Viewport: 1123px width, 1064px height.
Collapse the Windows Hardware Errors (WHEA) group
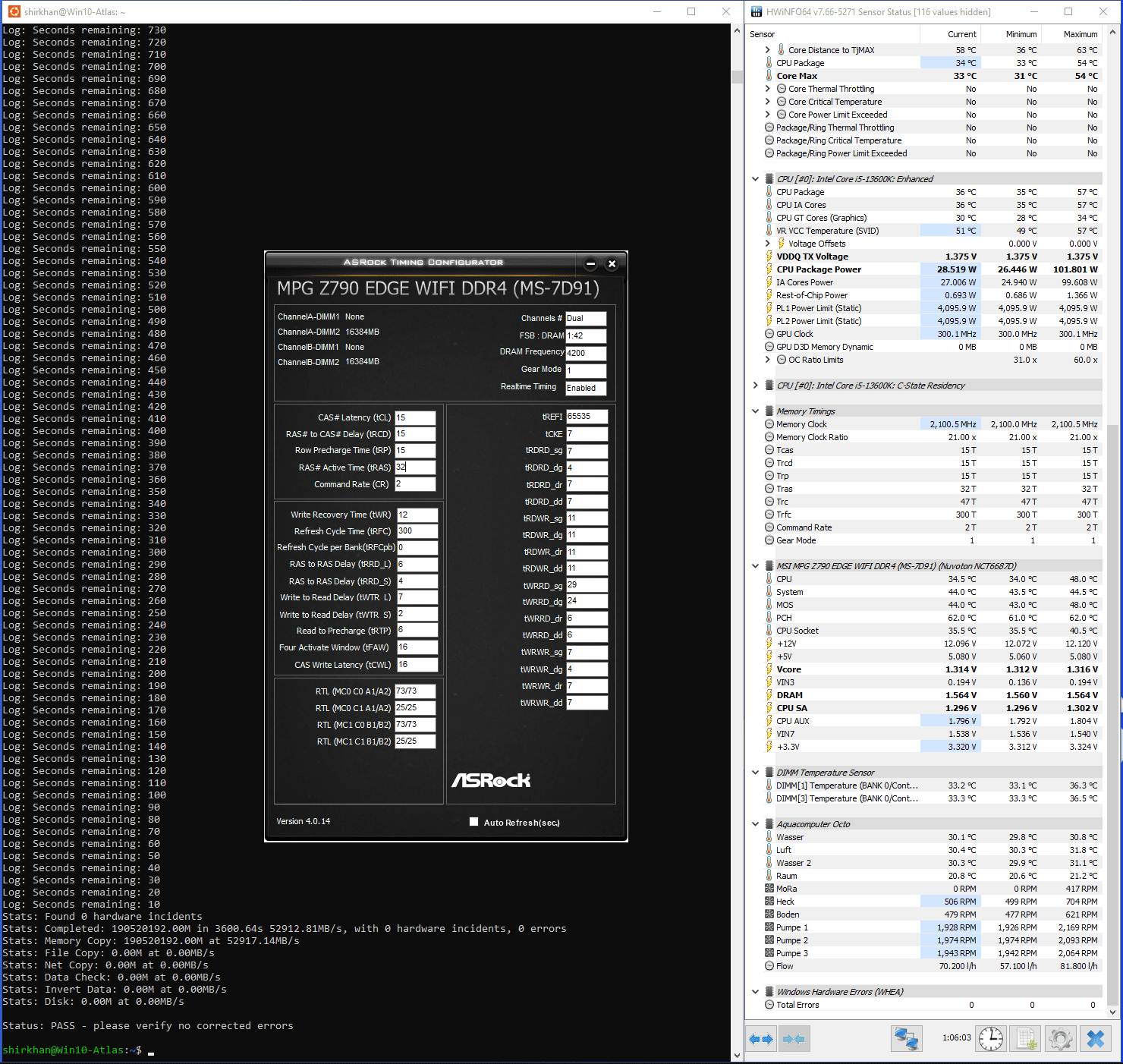coord(755,992)
